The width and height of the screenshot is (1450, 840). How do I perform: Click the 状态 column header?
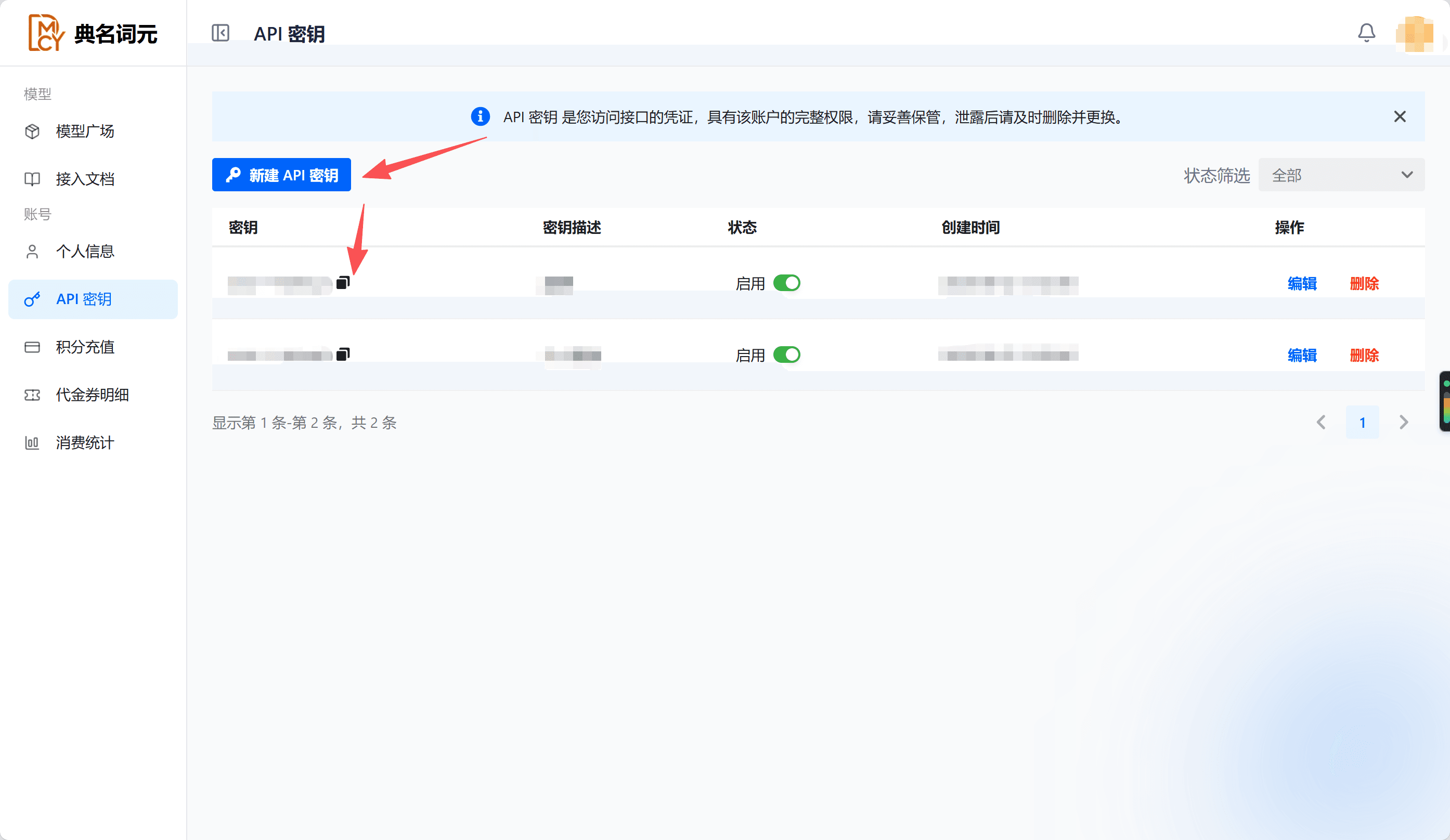click(742, 227)
